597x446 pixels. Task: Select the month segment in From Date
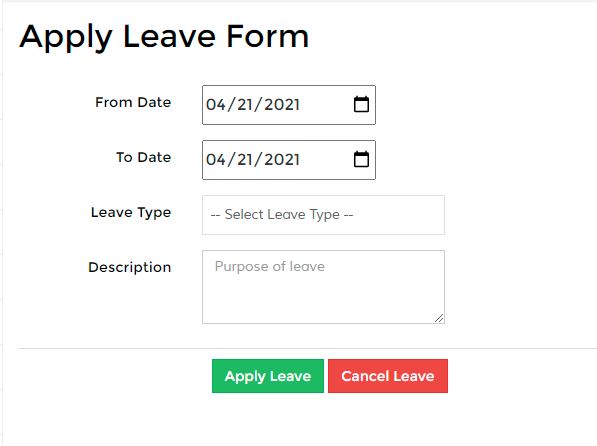click(x=216, y=105)
